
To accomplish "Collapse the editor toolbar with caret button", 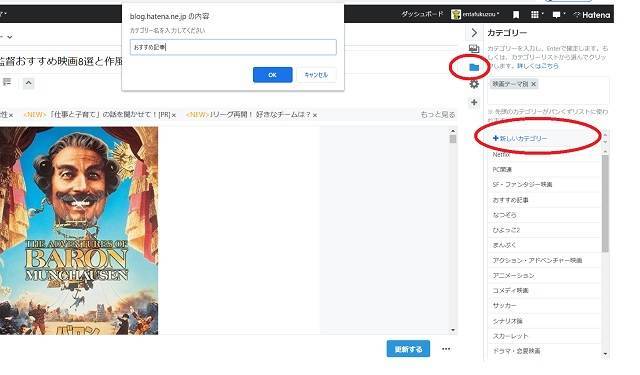I will click(x=28, y=83).
